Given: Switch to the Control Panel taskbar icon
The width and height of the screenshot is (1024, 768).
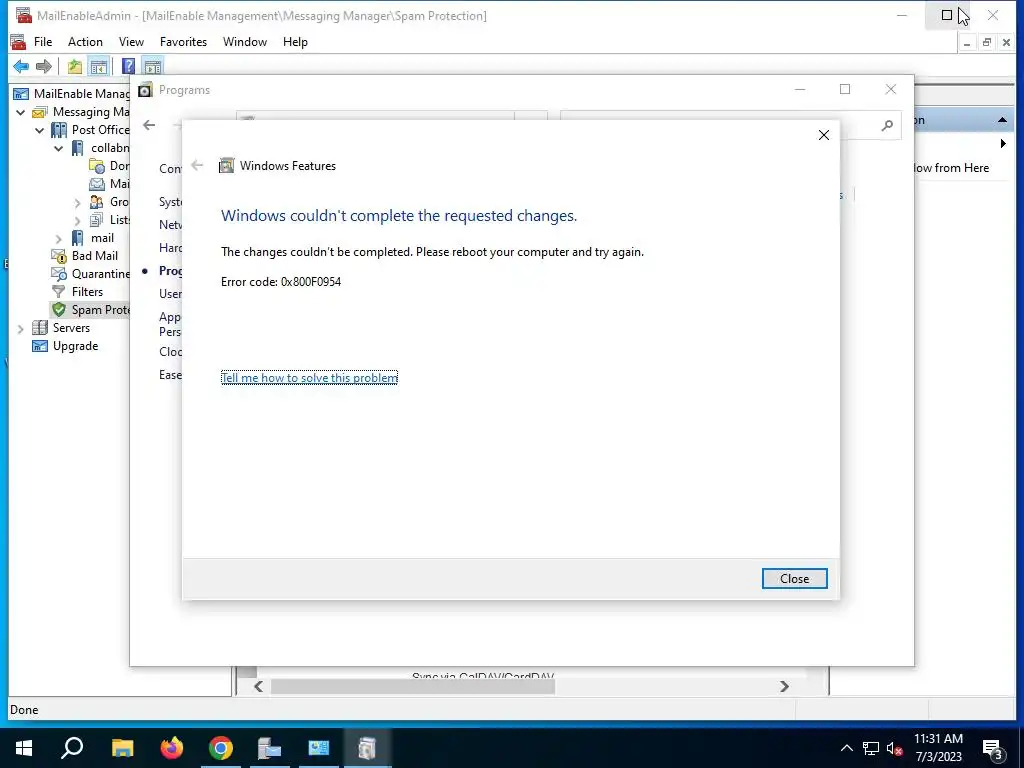Looking at the screenshot, I should click(x=319, y=748).
